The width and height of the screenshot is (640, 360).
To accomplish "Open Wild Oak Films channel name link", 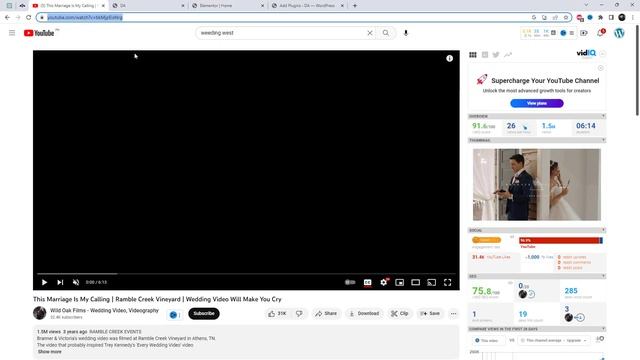I will tap(104, 310).
